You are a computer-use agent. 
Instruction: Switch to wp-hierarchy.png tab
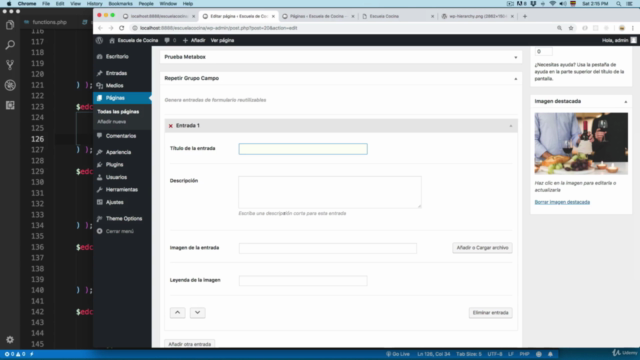pyautogui.click(x=478, y=16)
